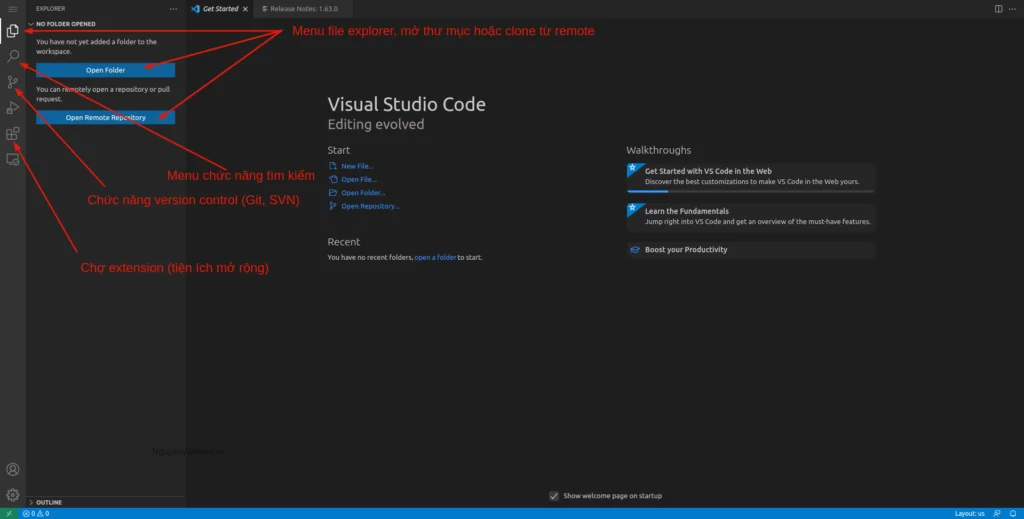Image resolution: width=1024 pixels, height=519 pixels.
Task: Click the Open Remote Repository button
Action: tap(105, 118)
